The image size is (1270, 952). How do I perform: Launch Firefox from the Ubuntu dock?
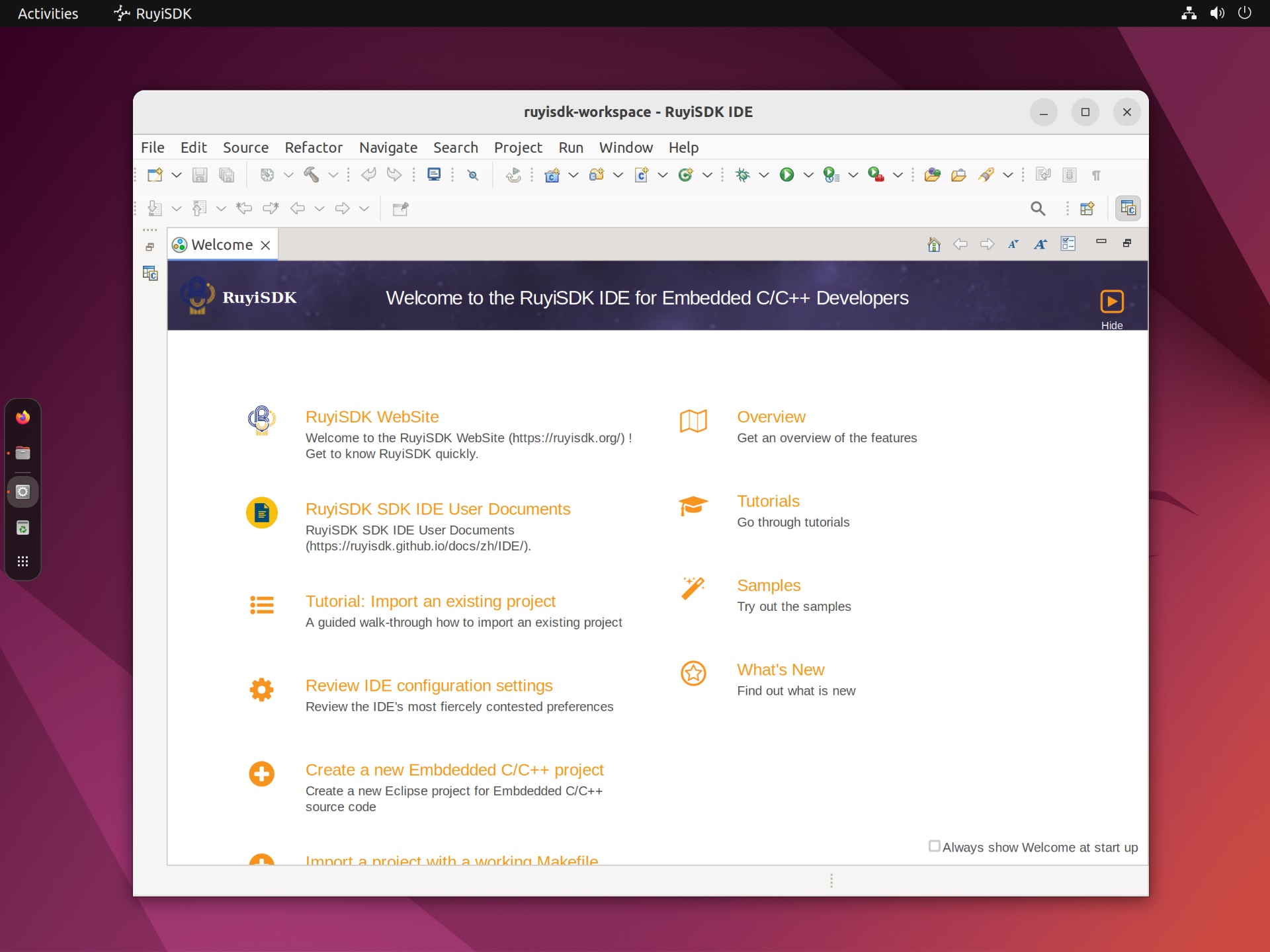[23, 416]
